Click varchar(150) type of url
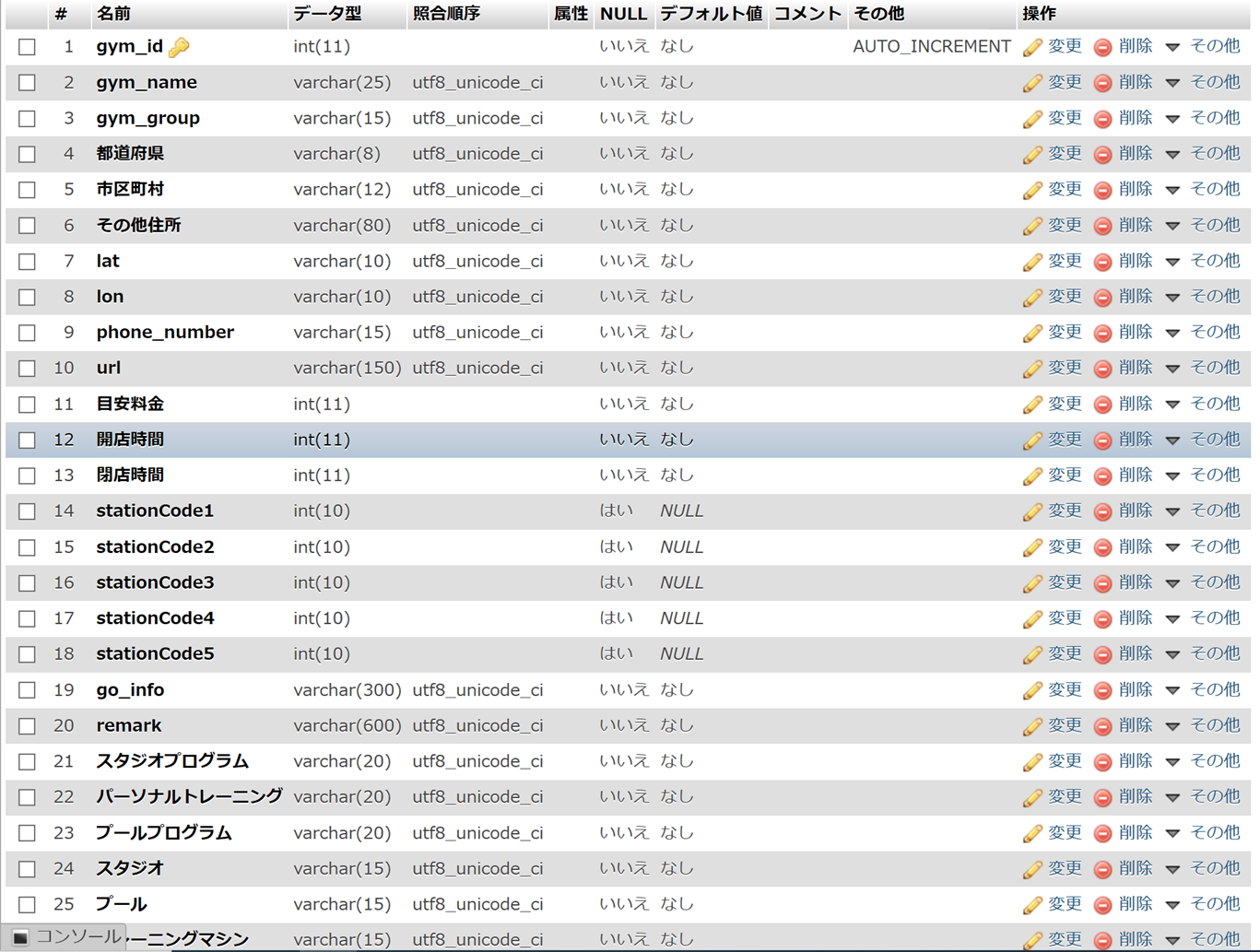The image size is (1260, 952). point(347,369)
